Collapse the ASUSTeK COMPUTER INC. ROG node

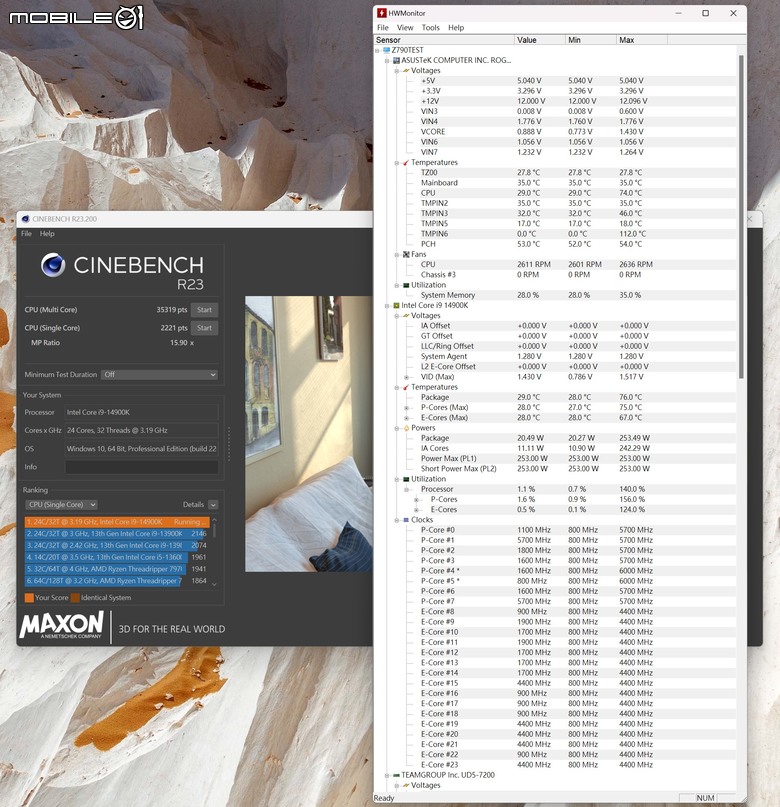[387, 61]
